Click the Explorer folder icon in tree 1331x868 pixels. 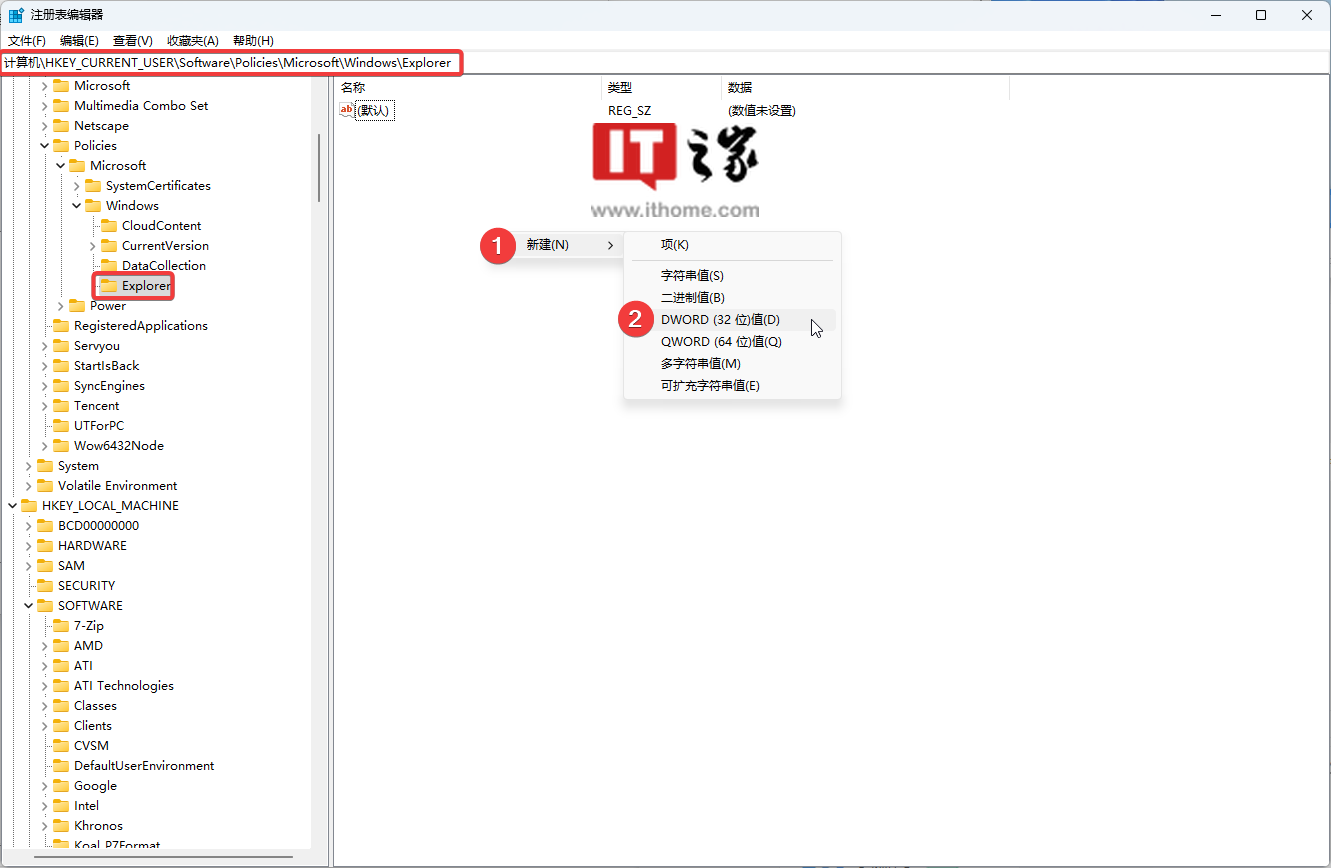click(109, 286)
